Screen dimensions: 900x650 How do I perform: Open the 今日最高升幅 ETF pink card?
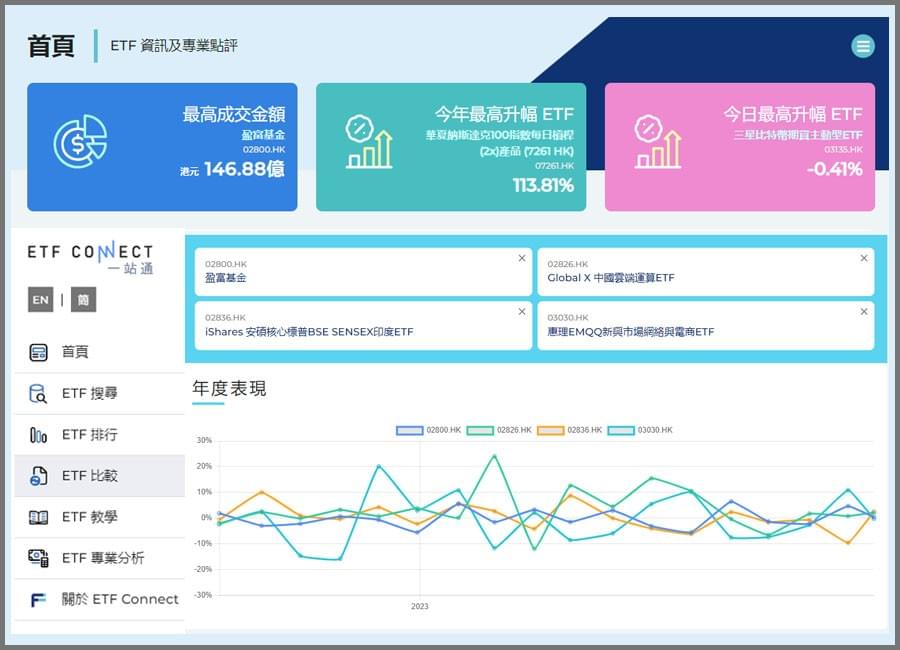(740, 147)
